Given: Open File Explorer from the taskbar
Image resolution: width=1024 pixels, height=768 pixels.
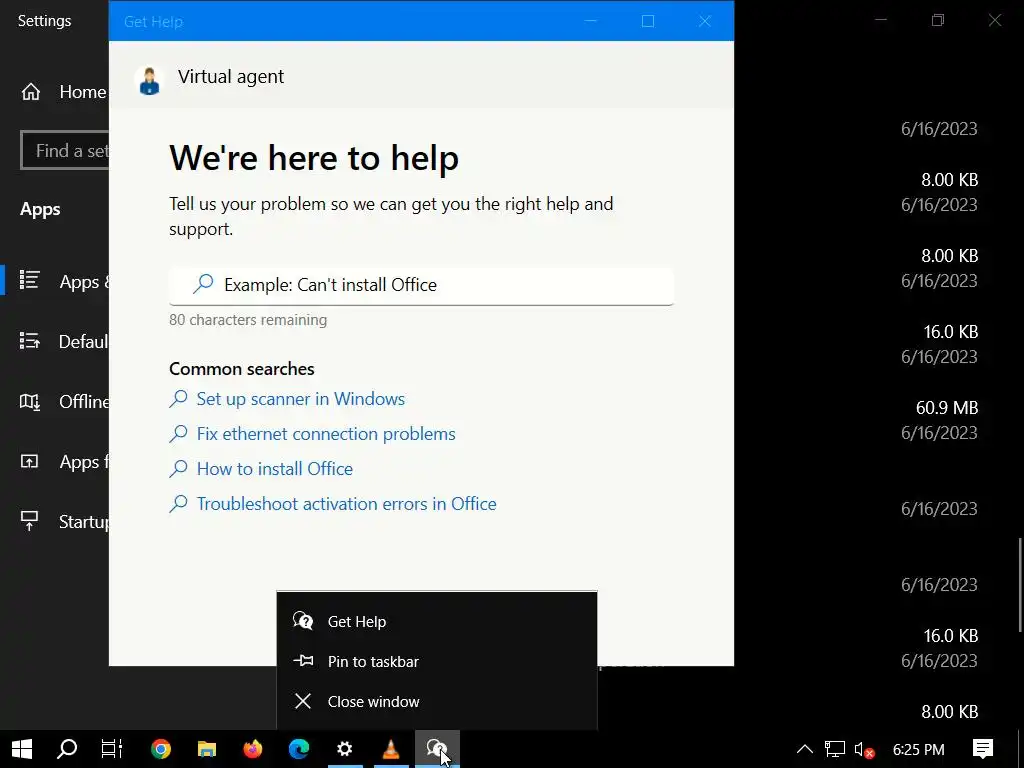Looking at the screenshot, I should point(207,749).
